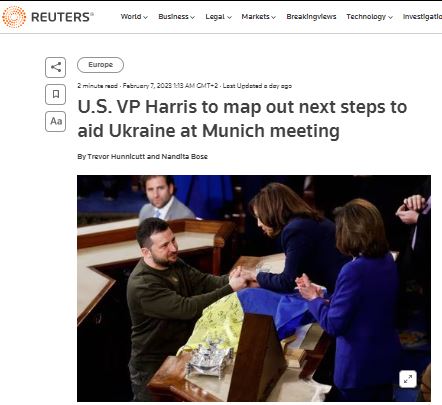Expand the Legal dropdown arrow

229,17
